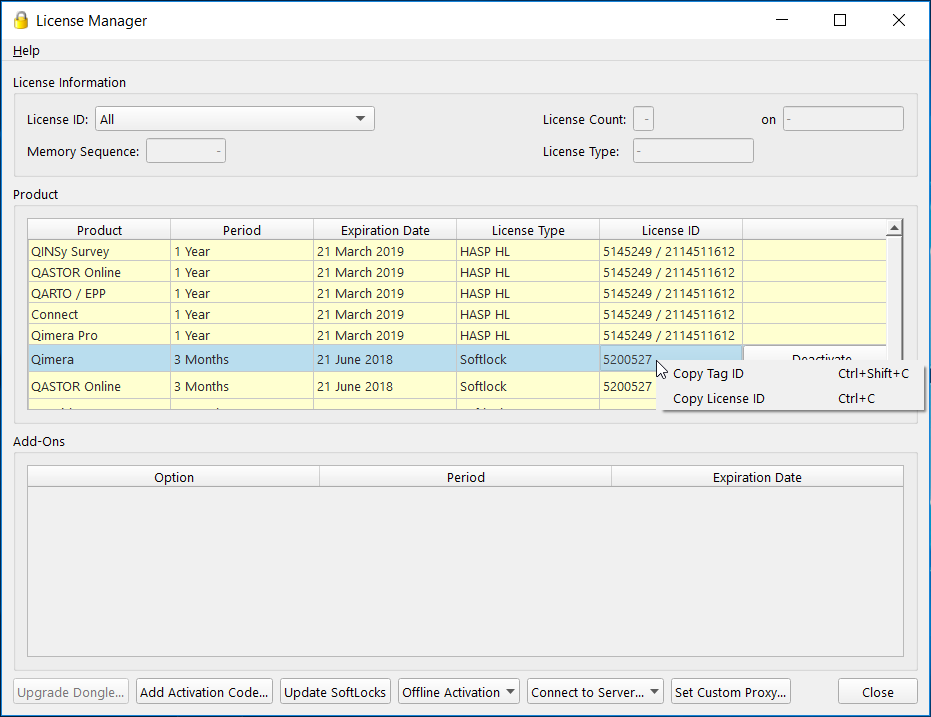Maximize the License Manager window
The width and height of the screenshot is (931, 717).
[x=840, y=20]
